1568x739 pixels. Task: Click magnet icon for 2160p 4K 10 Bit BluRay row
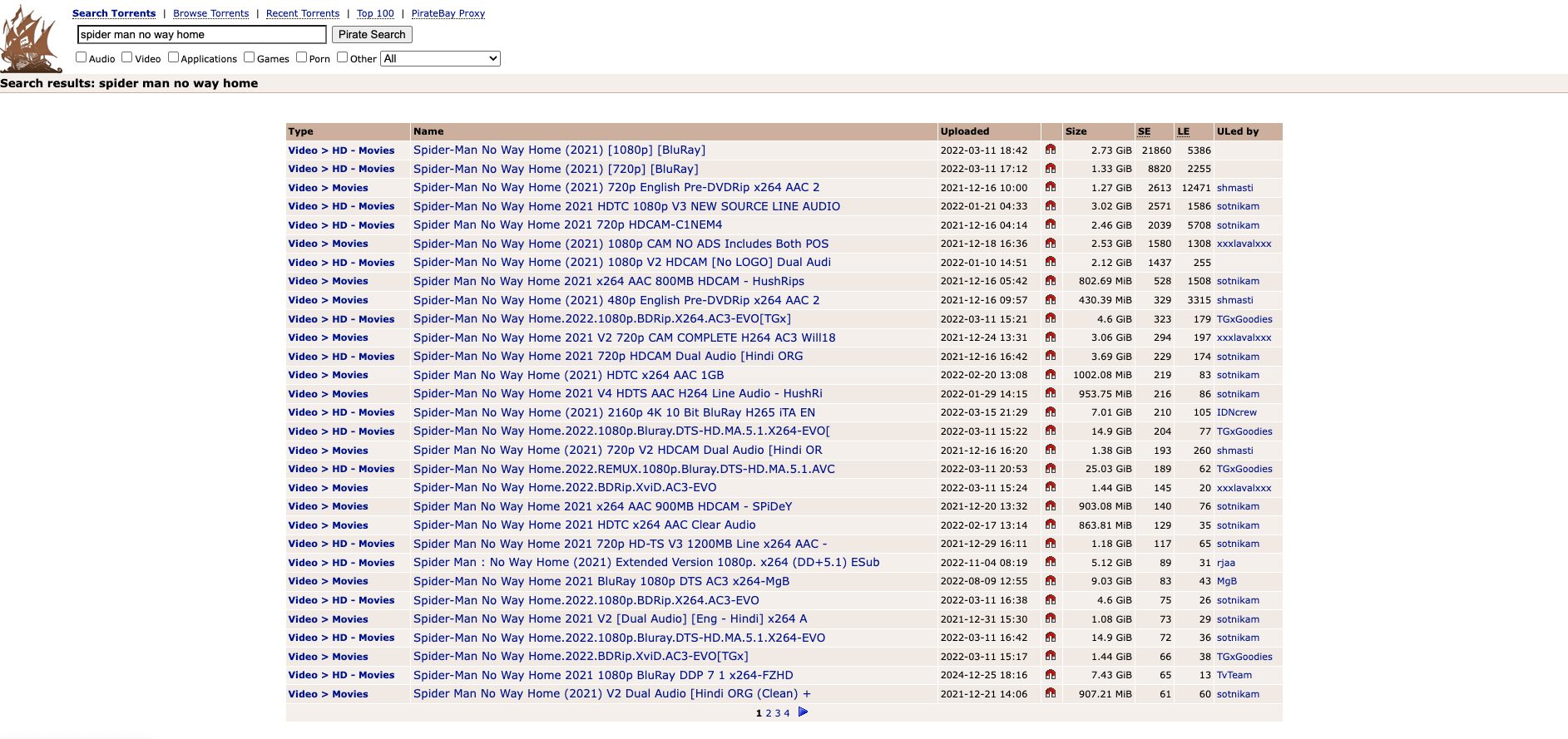[1051, 412]
